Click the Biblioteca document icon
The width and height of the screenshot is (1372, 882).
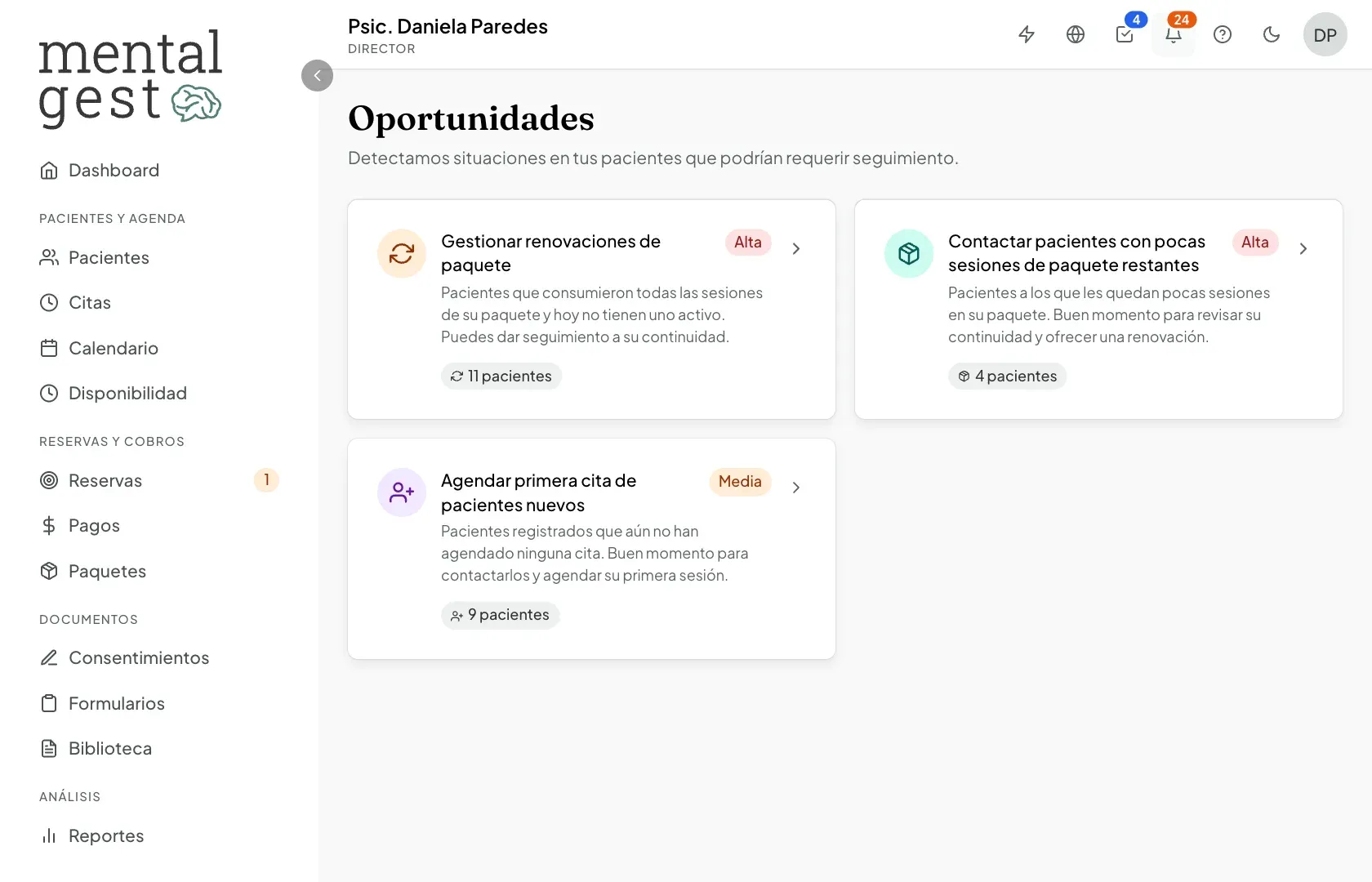point(49,748)
